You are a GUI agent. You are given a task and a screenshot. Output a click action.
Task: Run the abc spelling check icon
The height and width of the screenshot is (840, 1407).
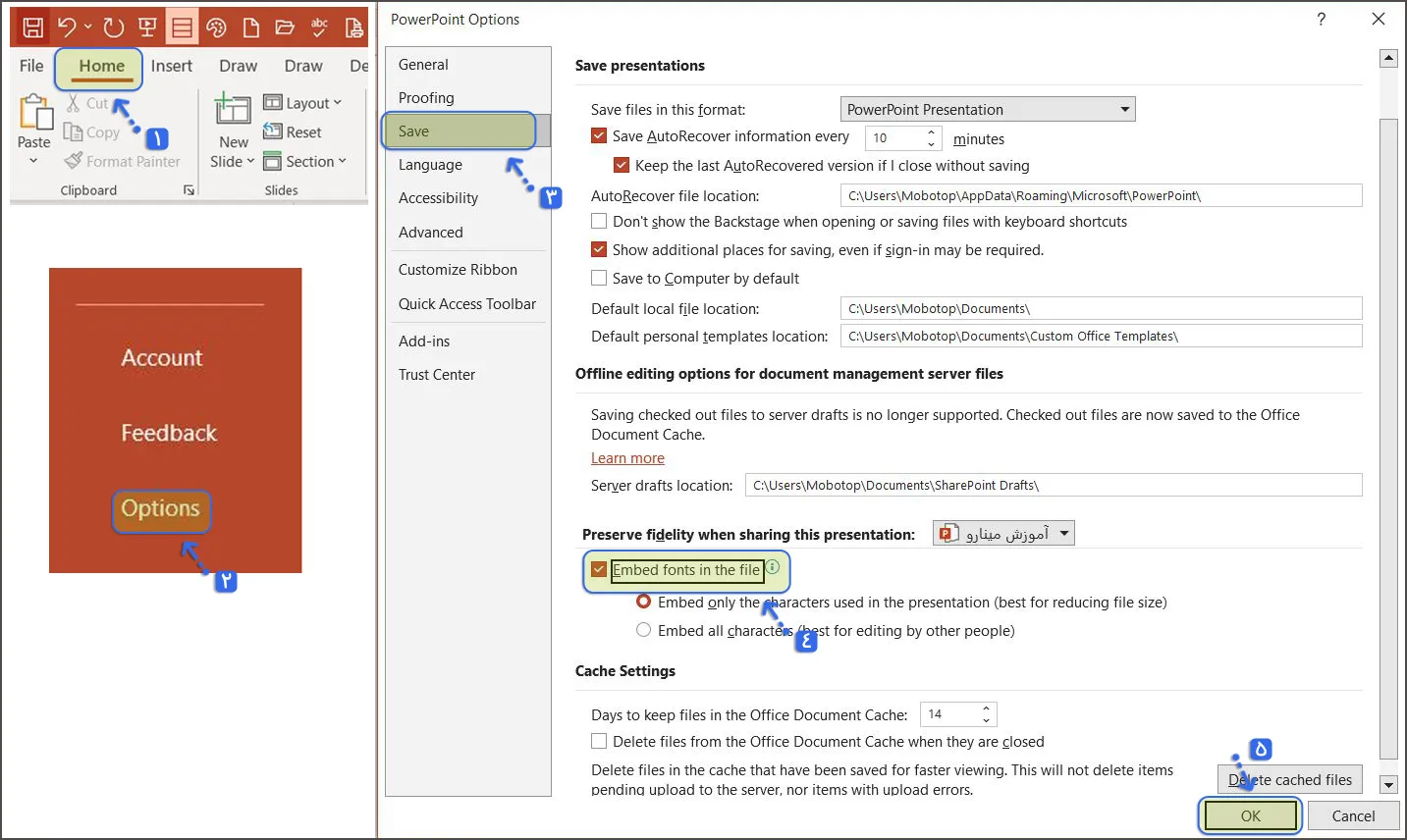[x=319, y=27]
